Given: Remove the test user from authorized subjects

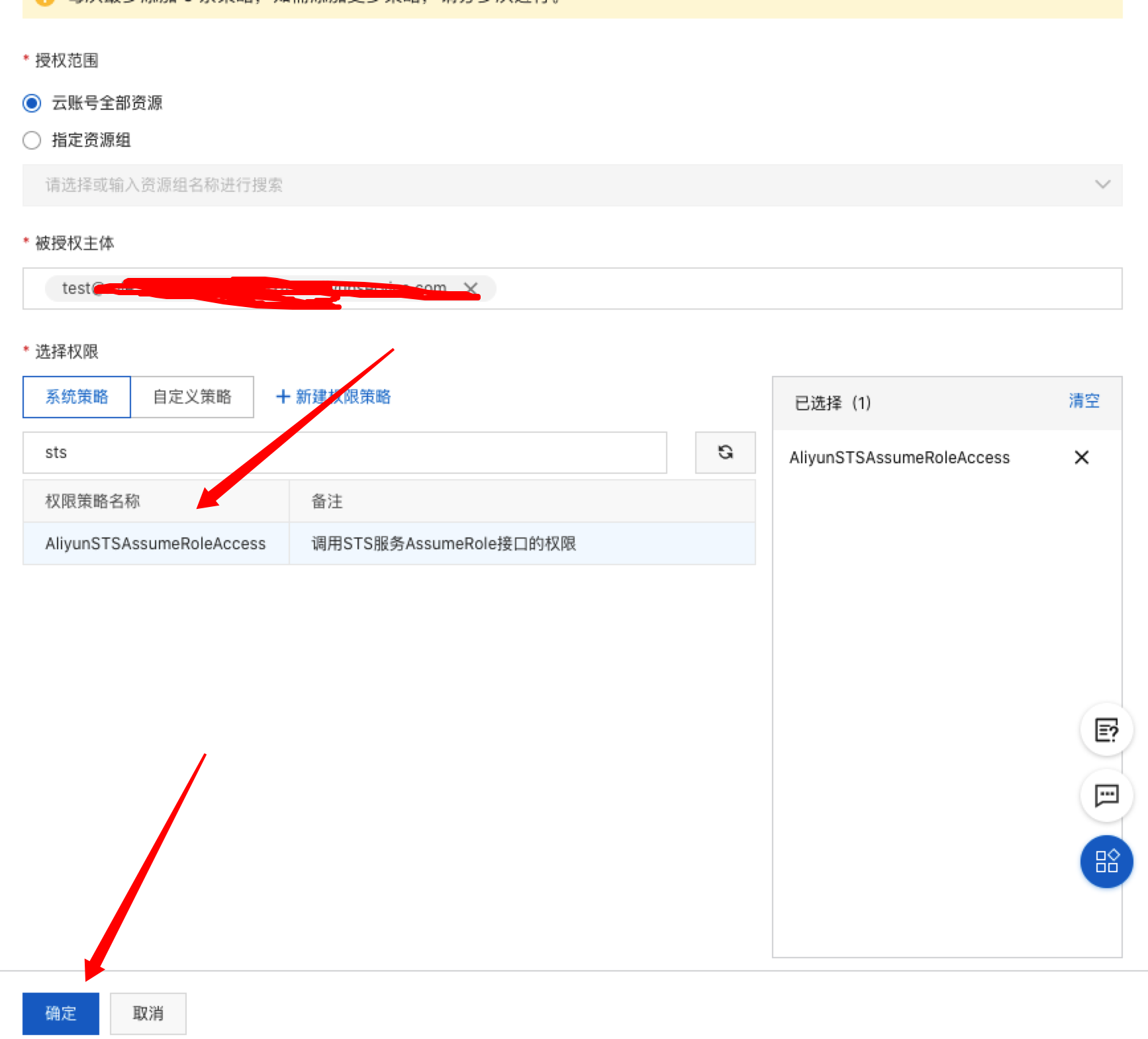Looking at the screenshot, I should (471, 289).
